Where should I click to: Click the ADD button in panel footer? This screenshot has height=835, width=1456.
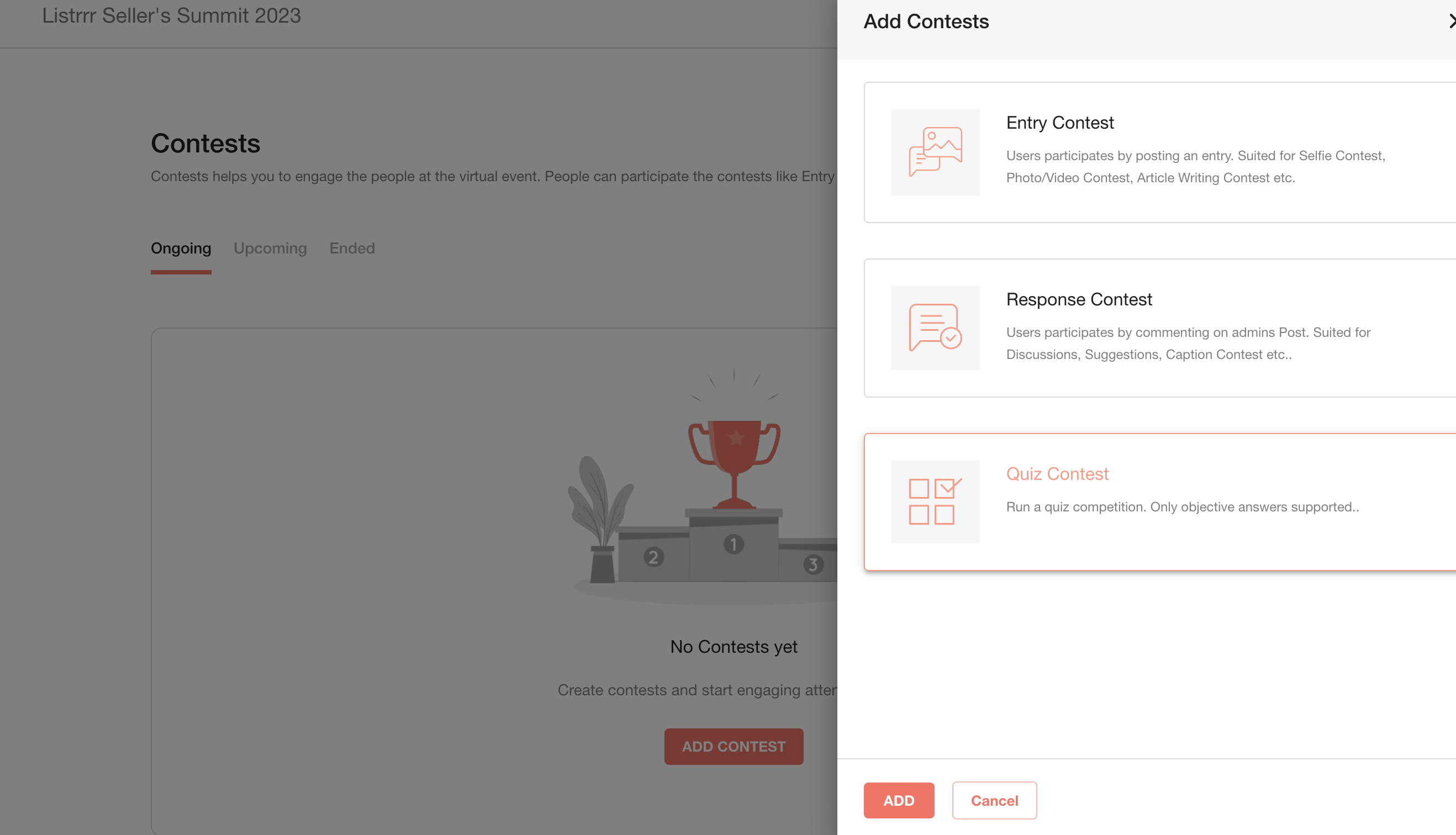tap(899, 800)
